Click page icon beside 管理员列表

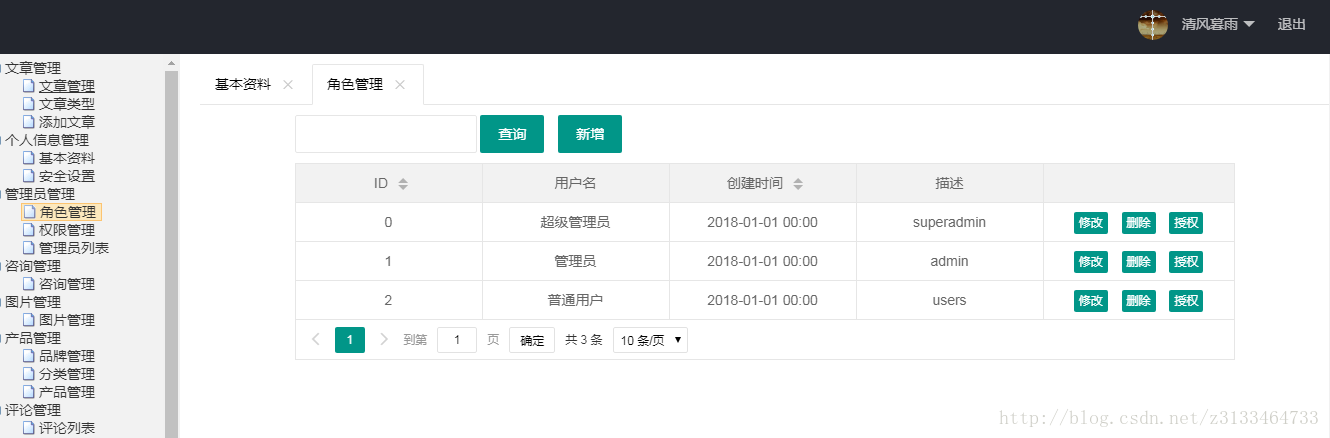pyautogui.click(x=29, y=248)
